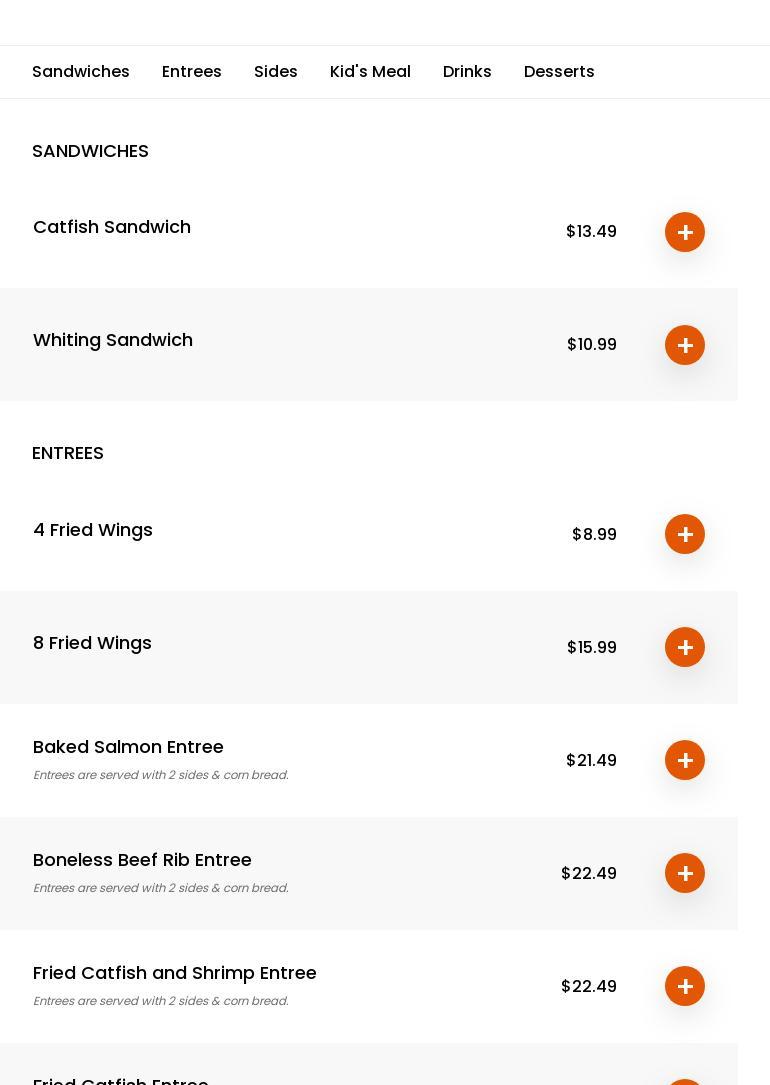Screen dimensions: 770x1085
Task: Add Whiting Sandwich with plus button
Action: 685,345
